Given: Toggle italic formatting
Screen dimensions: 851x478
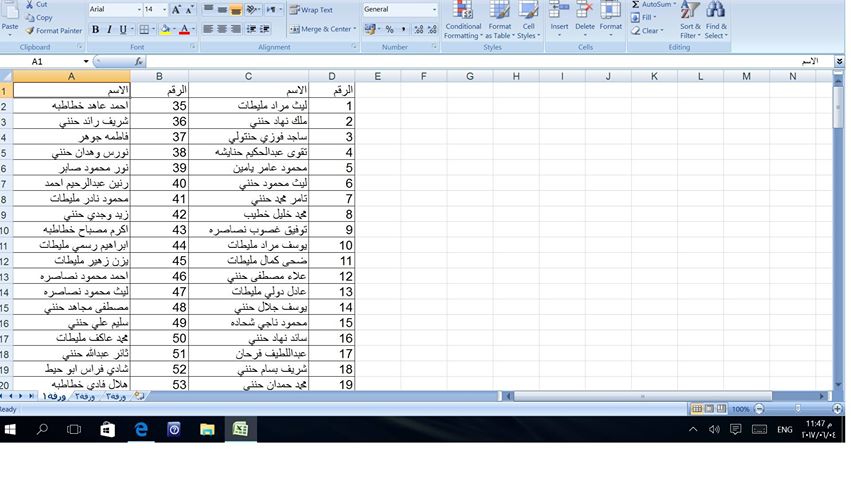Looking at the screenshot, I should coord(109,30).
